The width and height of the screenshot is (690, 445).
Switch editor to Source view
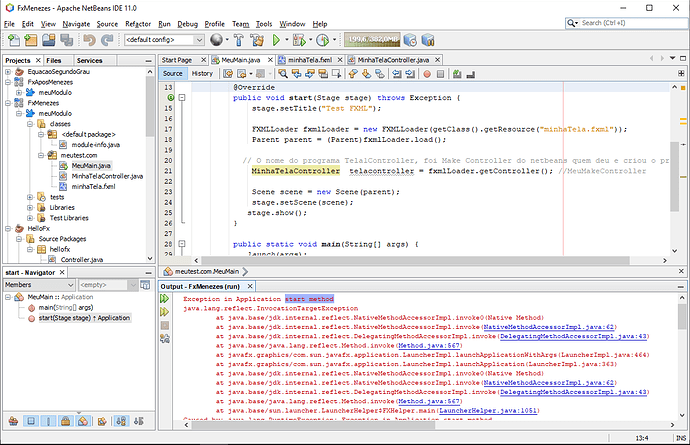[x=172, y=74]
